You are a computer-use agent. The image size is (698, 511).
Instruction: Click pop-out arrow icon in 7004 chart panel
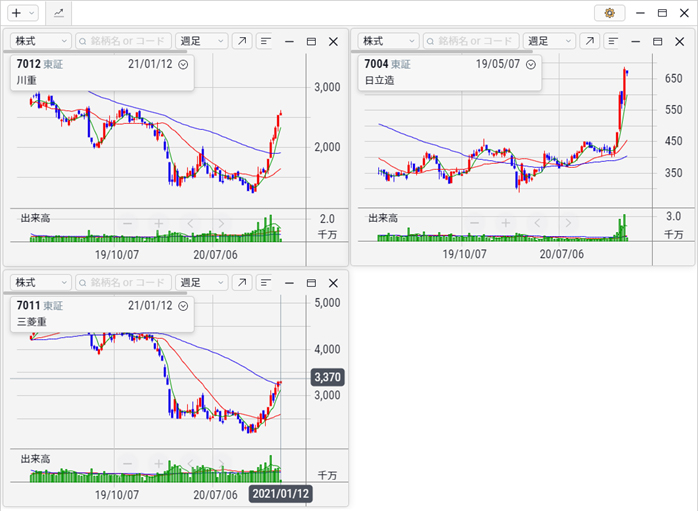pyautogui.click(x=590, y=41)
